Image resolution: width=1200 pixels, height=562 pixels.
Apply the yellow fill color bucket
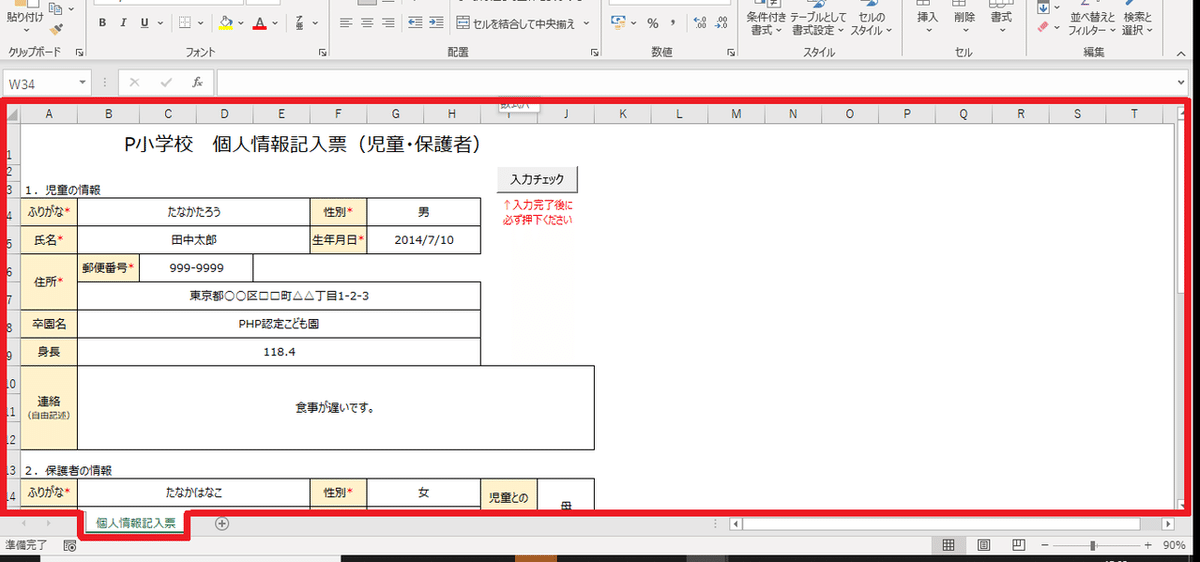click(x=225, y=23)
